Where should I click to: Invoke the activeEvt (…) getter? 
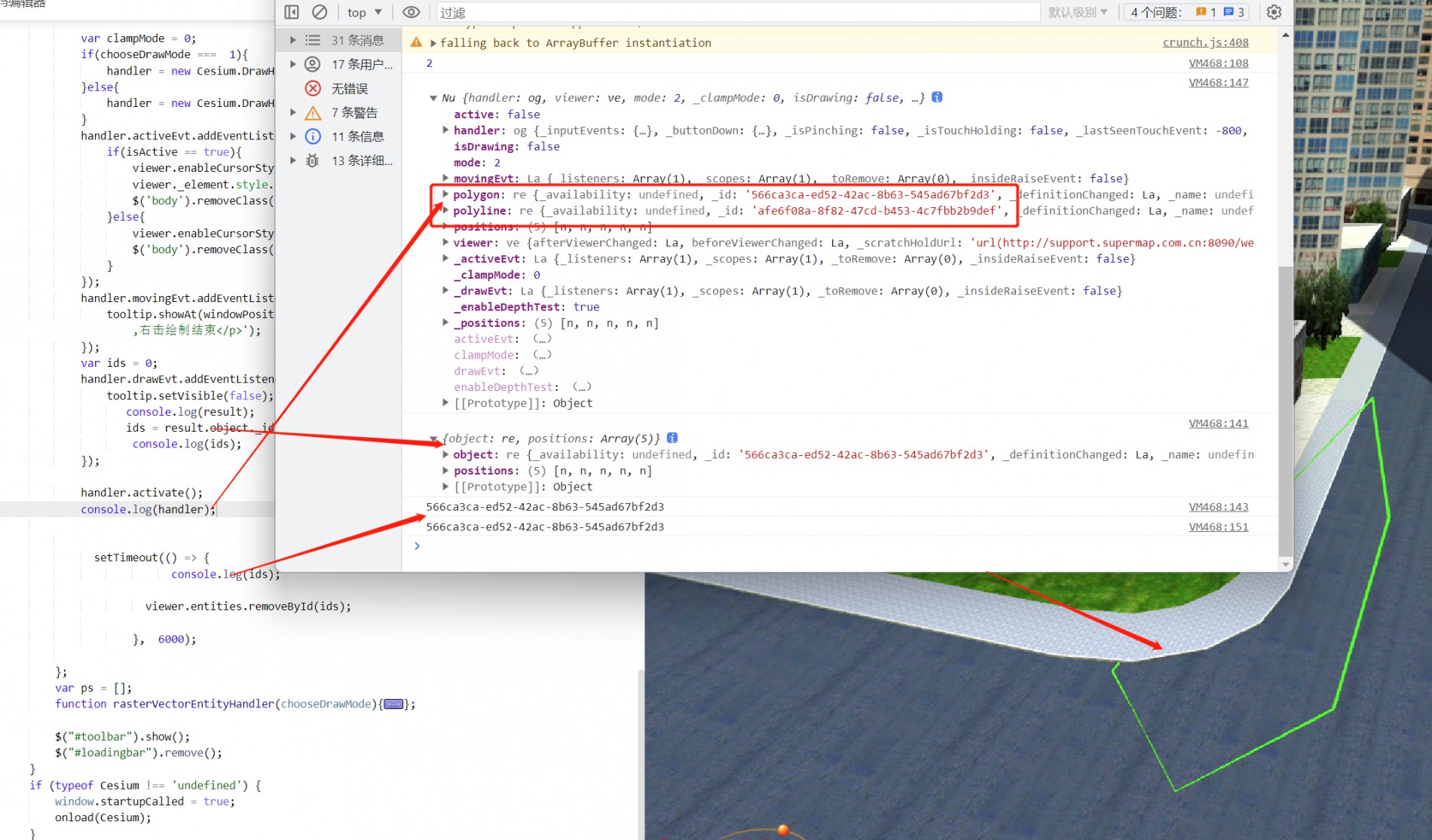[542, 339]
